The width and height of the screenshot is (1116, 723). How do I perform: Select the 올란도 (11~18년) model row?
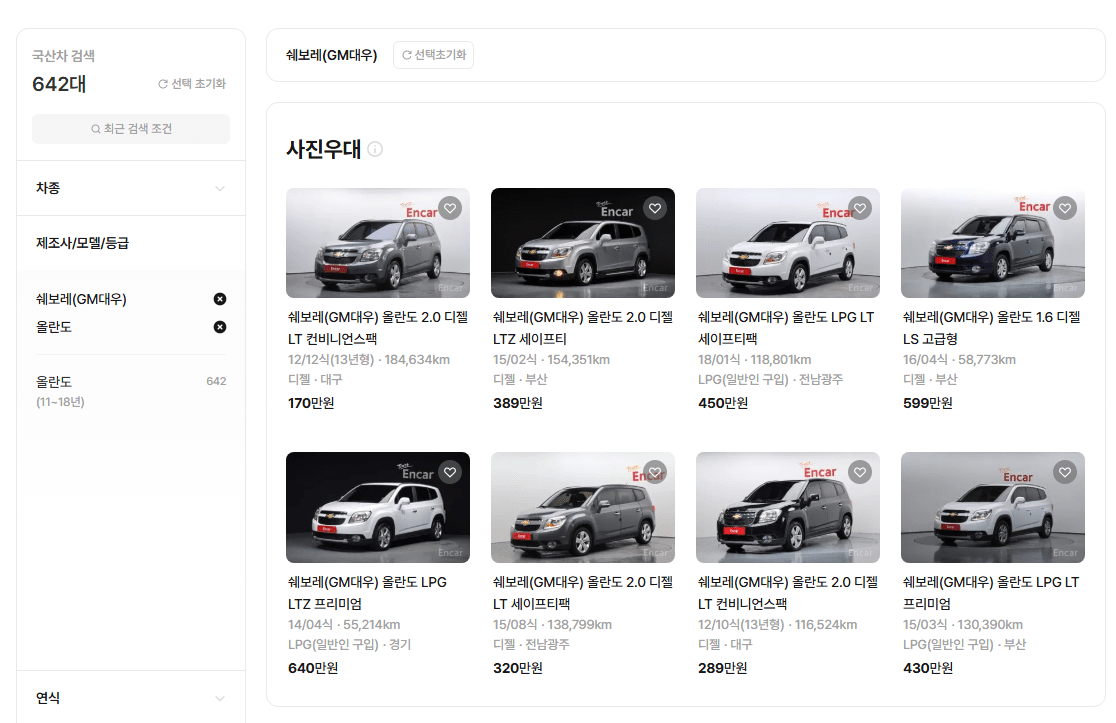(131, 391)
